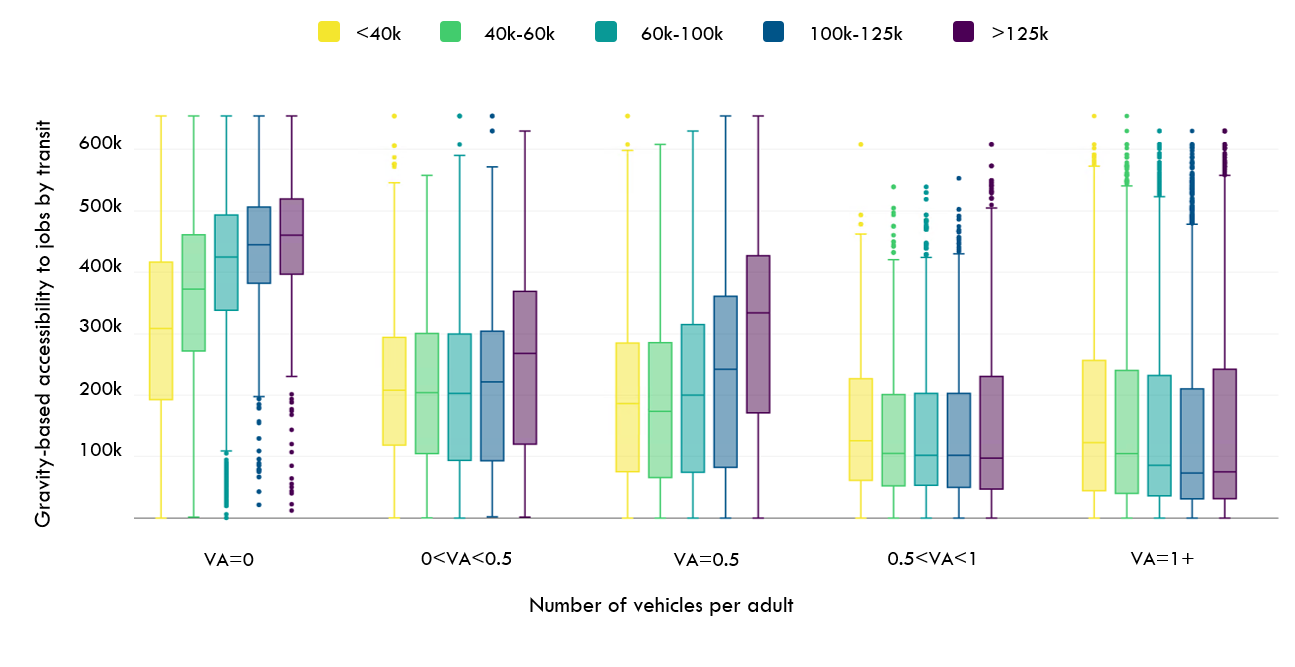Toggle the 100k-125k legend label

pos(856,33)
